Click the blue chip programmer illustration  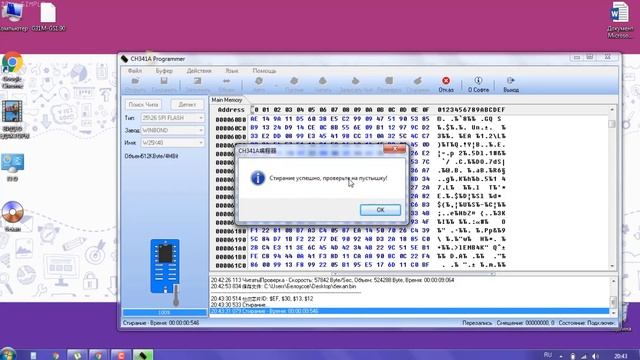(165, 266)
